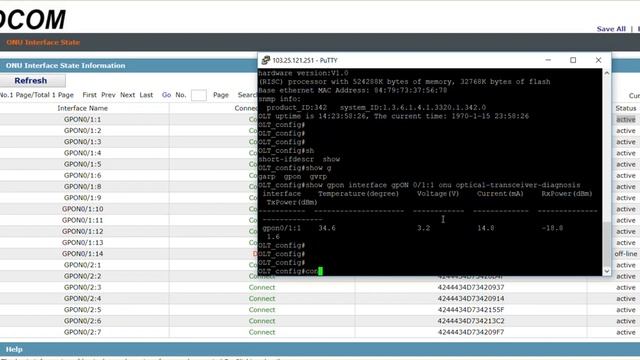Image resolution: width=640 pixels, height=360 pixels.
Task: Click Connect status for GPON0/2:6
Action: pyautogui.click(x=262, y=321)
